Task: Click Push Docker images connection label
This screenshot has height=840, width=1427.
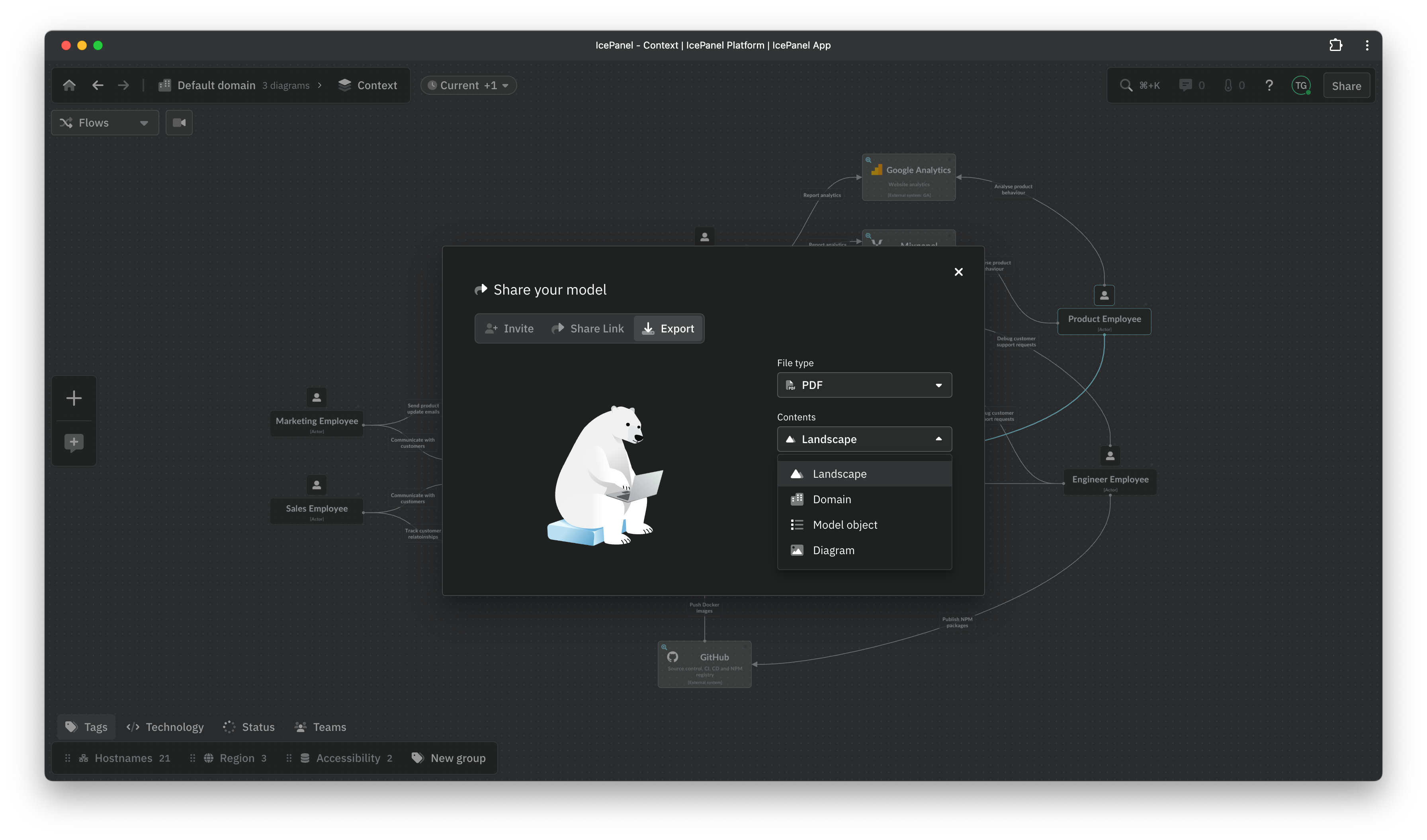Action: tap(704, 608)
